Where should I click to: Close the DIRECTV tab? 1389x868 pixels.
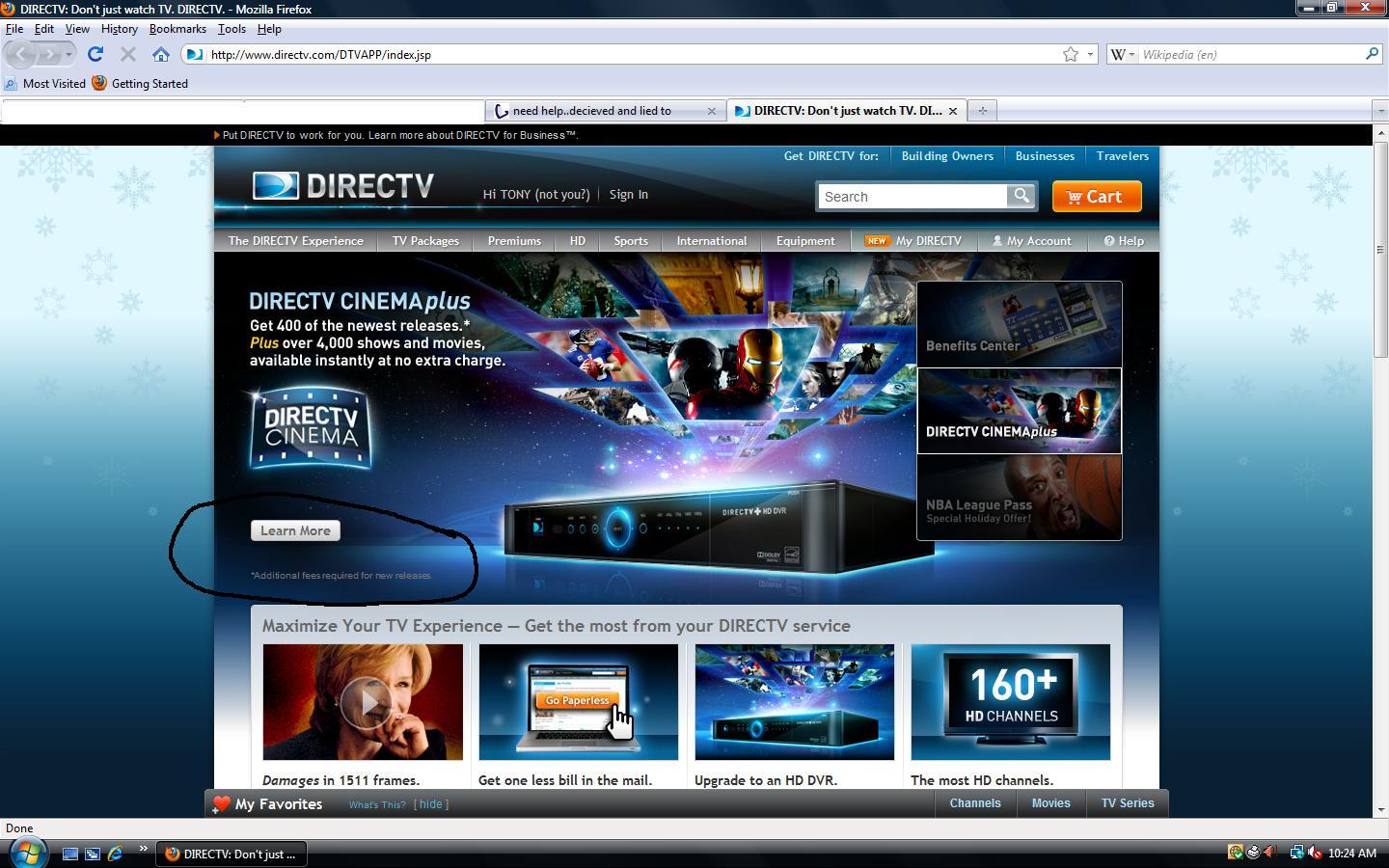953,111
